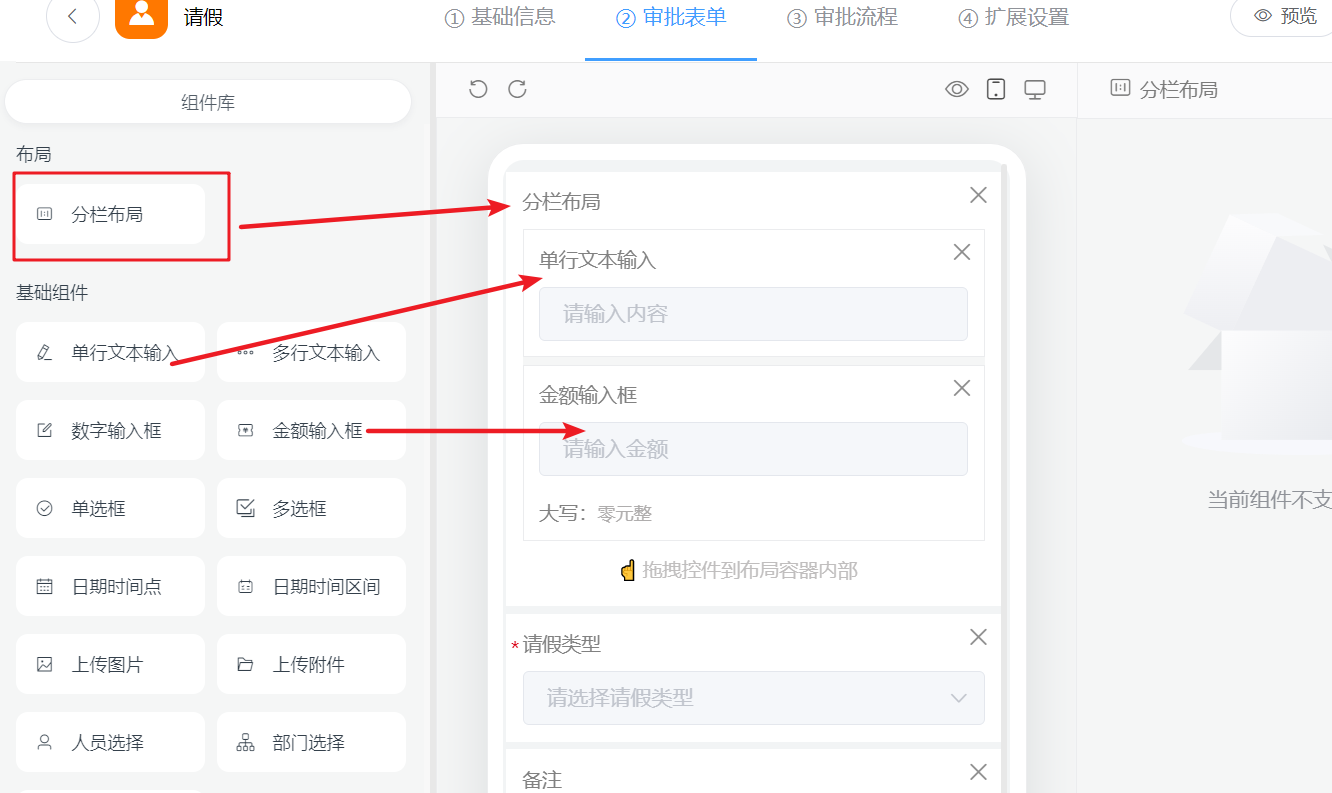Open the 审批流程 step tab
The width and height of the screenshot is (1332, 793).
pos(842,17)
